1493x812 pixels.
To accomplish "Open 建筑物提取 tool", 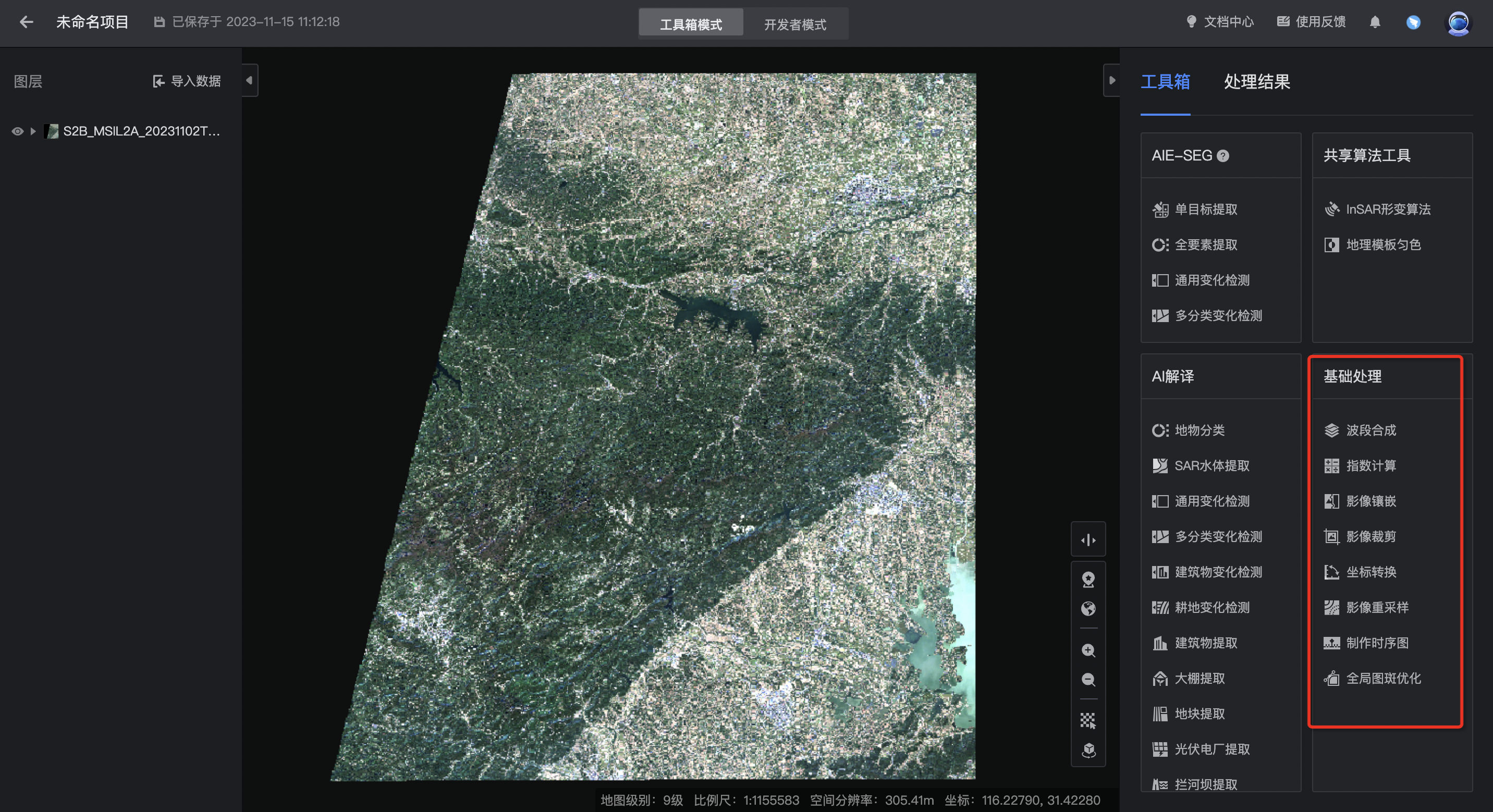I will [1194, 643].
